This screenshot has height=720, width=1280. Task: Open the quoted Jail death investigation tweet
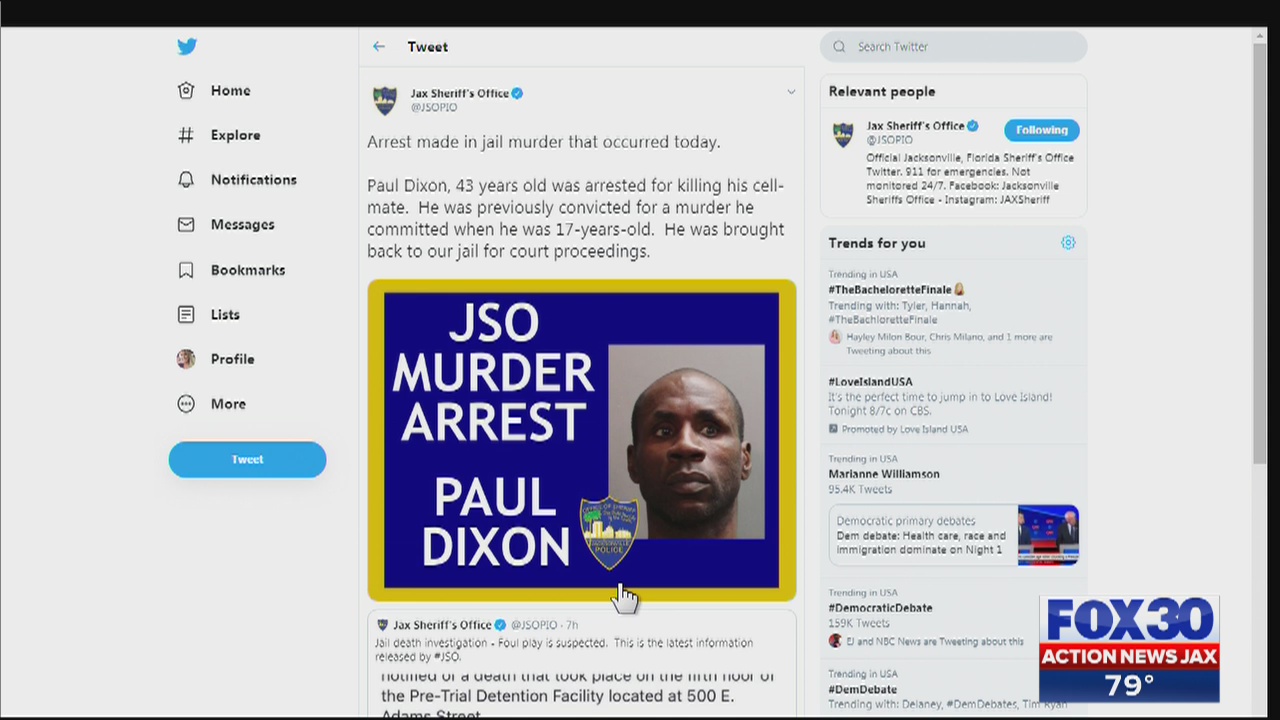tap(582, 664)
